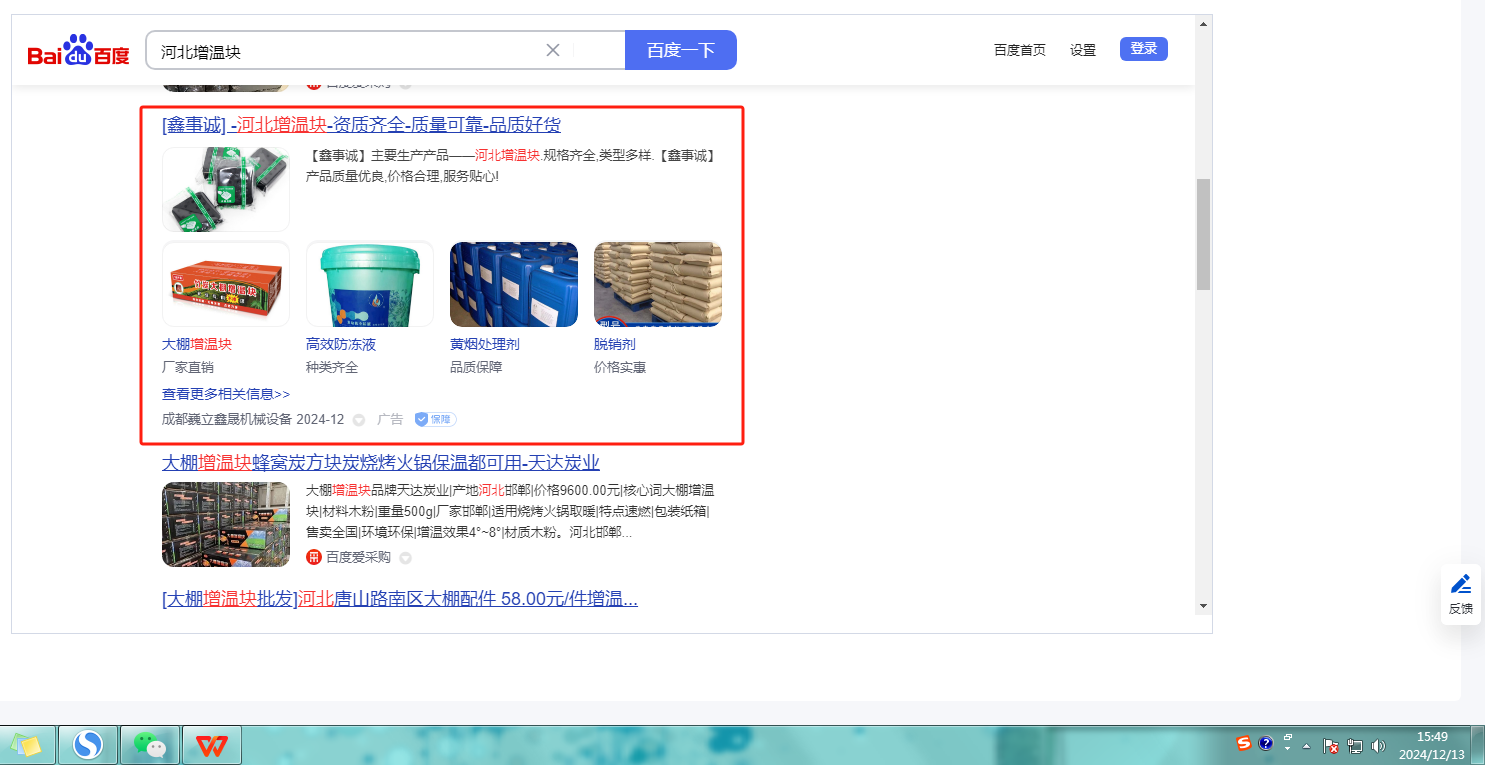This screenshot has height=765, width=1485.
Task: Click the 成都巍立鑫晟机械设备 source text
Action: (x=227, y=419)
